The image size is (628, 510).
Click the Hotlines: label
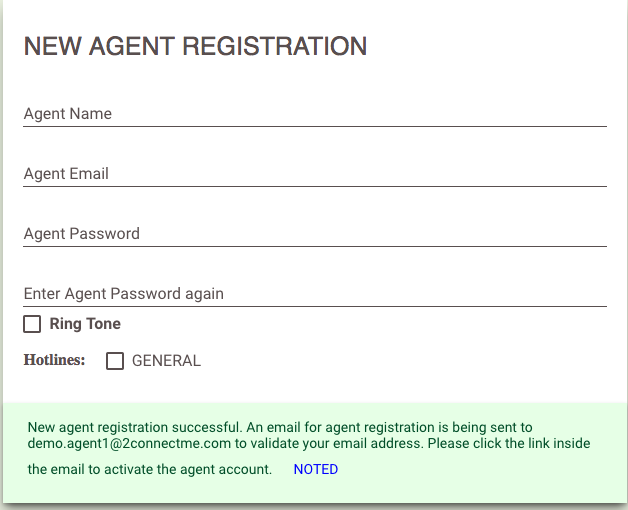pos(54,360)
